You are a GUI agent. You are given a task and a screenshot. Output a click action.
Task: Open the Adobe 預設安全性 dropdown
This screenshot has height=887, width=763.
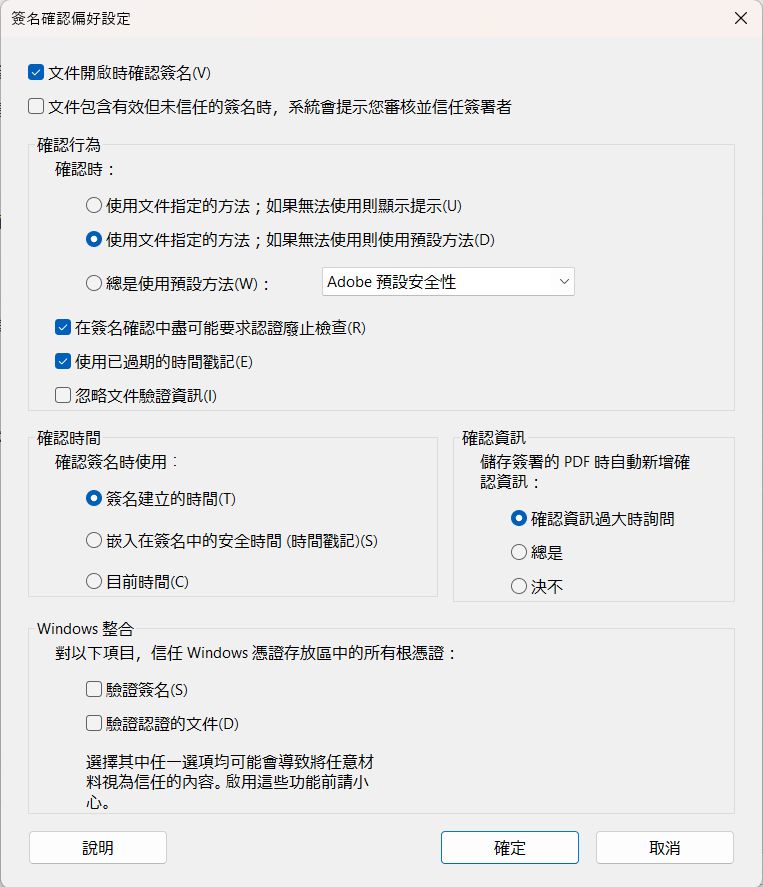pyautogui.click(x=448, y=282)
